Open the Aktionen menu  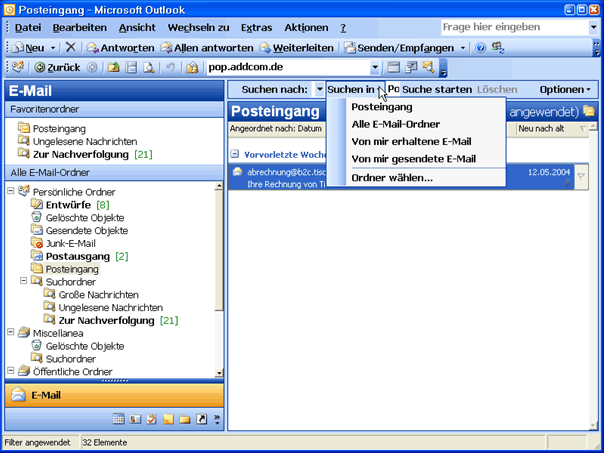pyautogui.click(x=306, y=28)
